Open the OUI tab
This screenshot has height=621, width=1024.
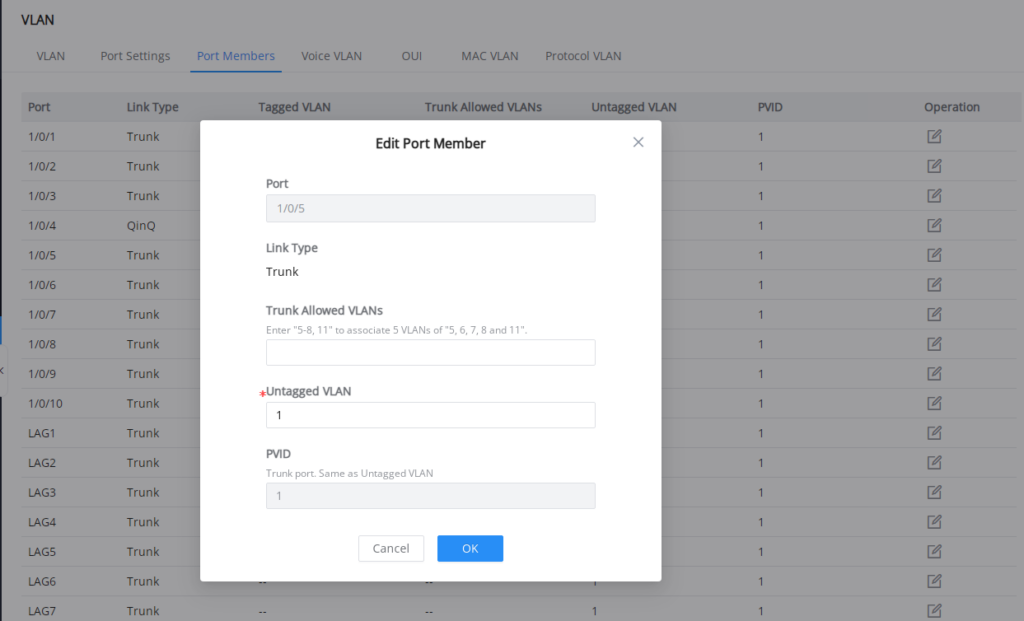(411, 56)
